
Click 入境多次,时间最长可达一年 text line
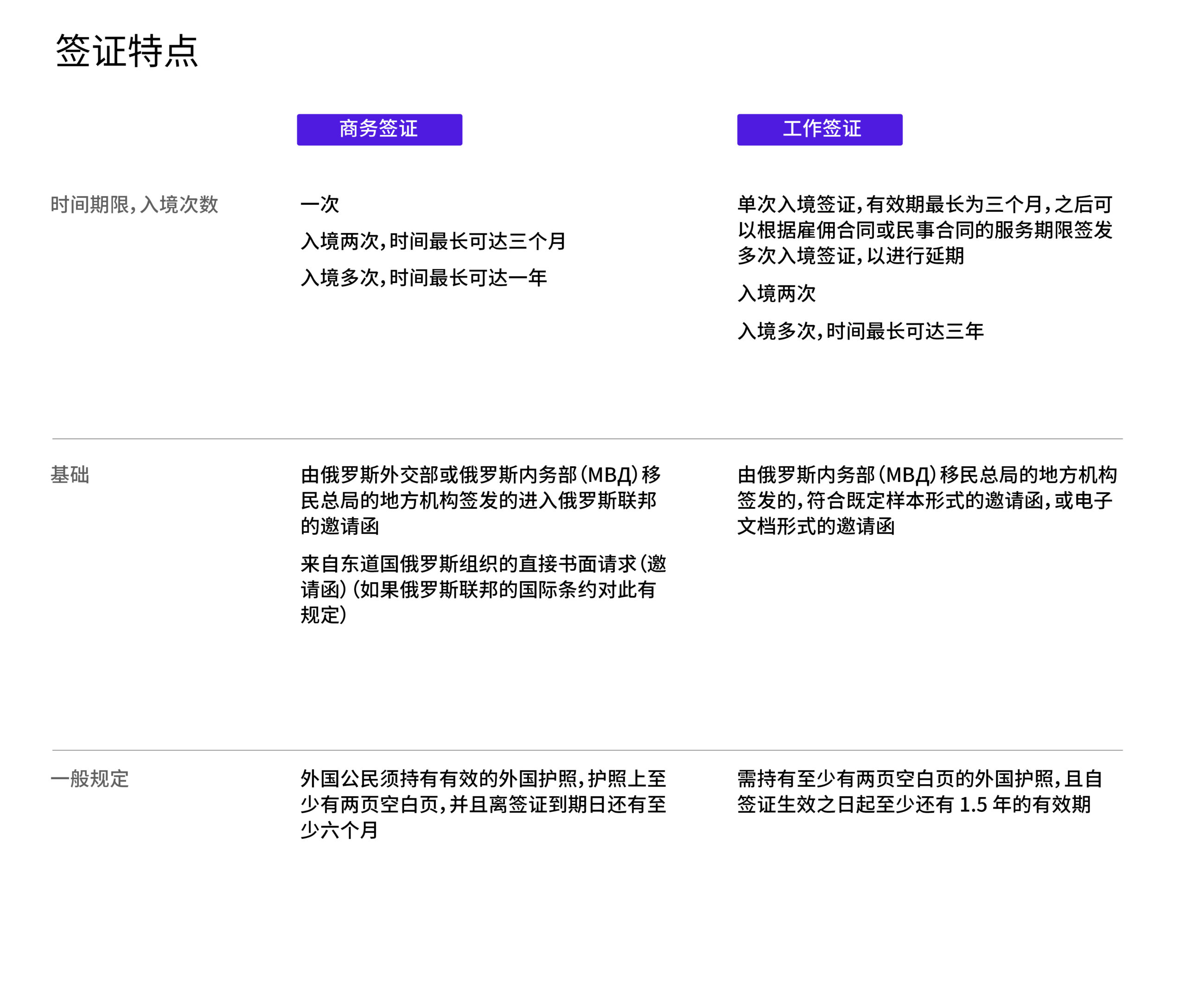424,278
